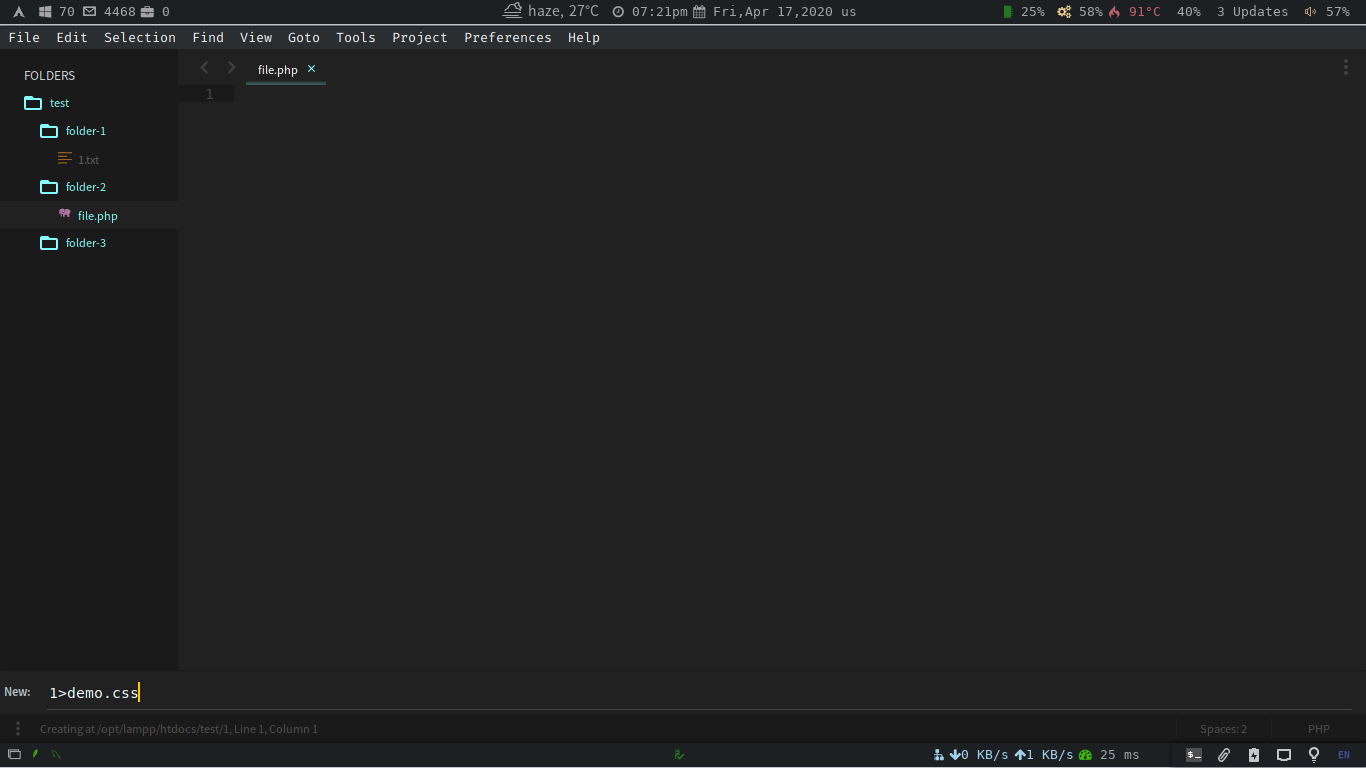Viewport: 1366px width, 768px height.
Task: Click the PHP elephant file icon
Action: point(65,214)
